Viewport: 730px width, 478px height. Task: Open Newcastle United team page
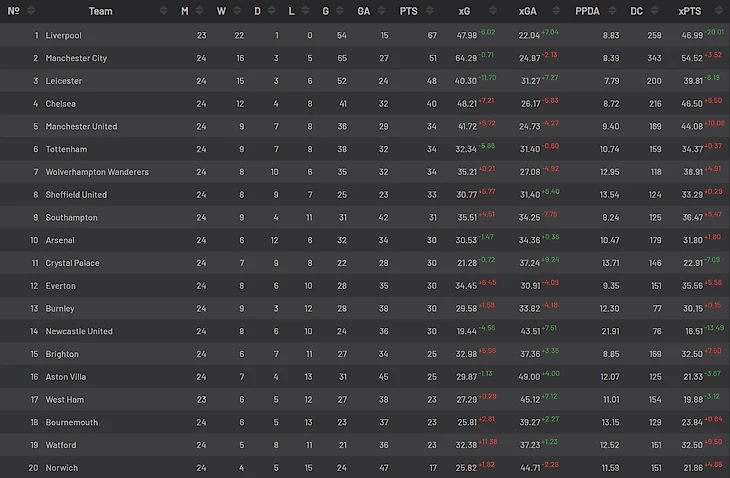(79, 331)
